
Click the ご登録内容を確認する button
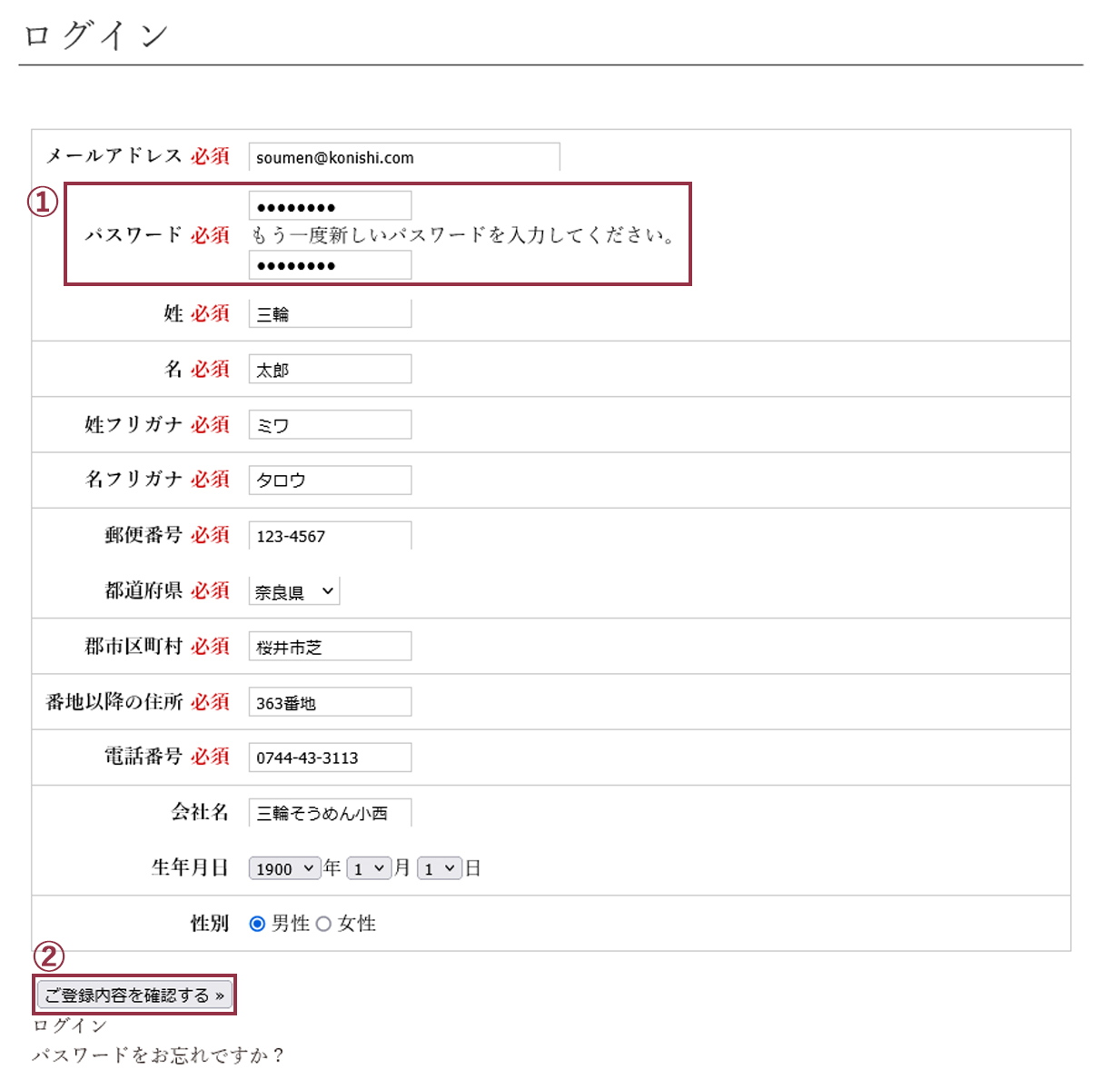pos(134,995)
